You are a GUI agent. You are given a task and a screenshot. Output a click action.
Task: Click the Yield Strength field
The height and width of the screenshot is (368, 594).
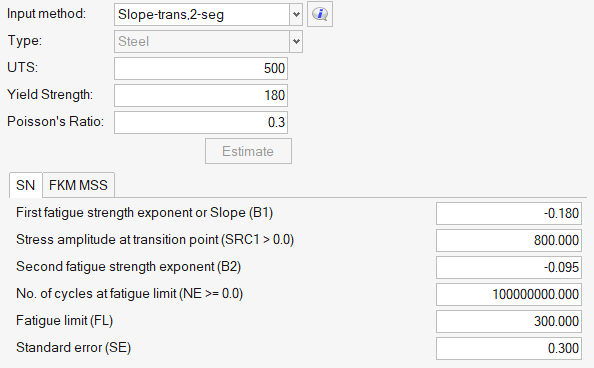[x=201, y=95]
